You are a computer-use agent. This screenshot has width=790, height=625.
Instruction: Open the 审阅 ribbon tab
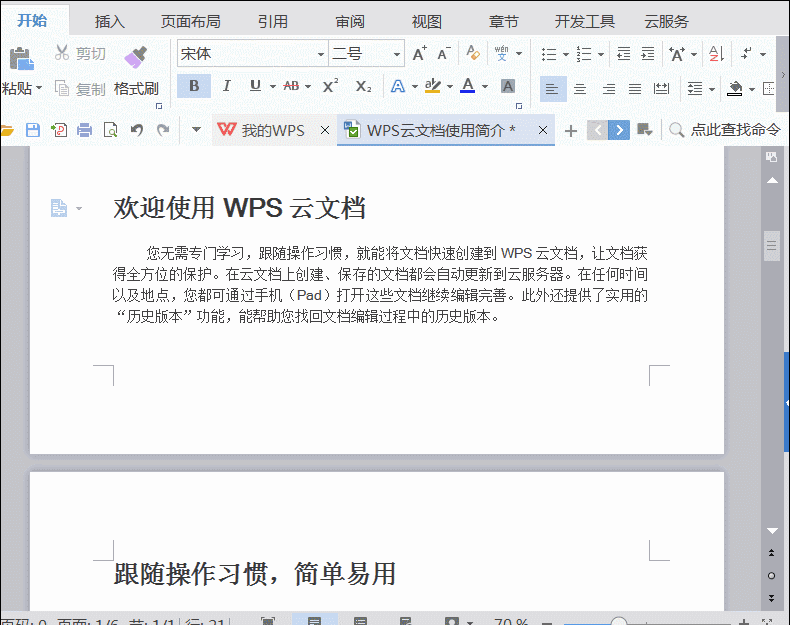pyautogui.click(x=350, y=22)
